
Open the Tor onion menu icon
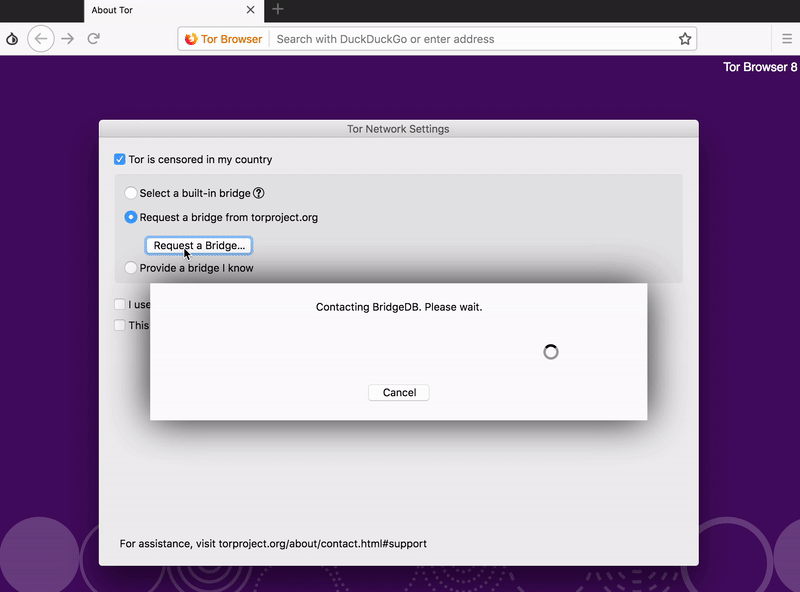12,39
